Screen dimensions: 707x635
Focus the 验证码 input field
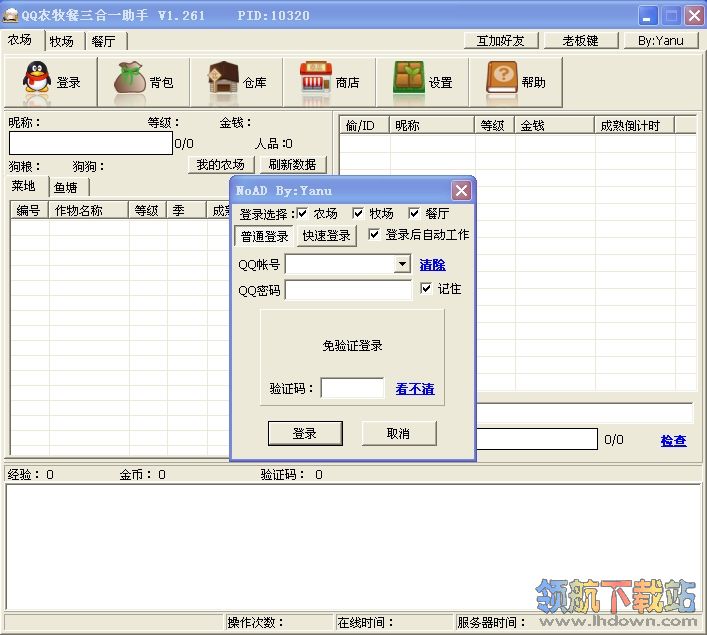pyautogui.click(x=352, y=388)
